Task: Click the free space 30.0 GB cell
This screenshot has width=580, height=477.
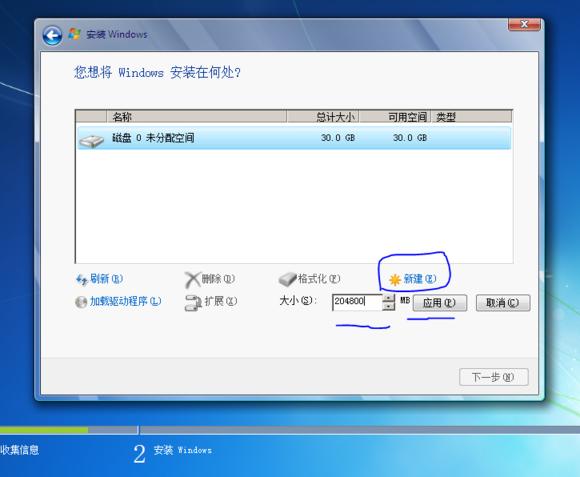Action: [x=410, y=138]
